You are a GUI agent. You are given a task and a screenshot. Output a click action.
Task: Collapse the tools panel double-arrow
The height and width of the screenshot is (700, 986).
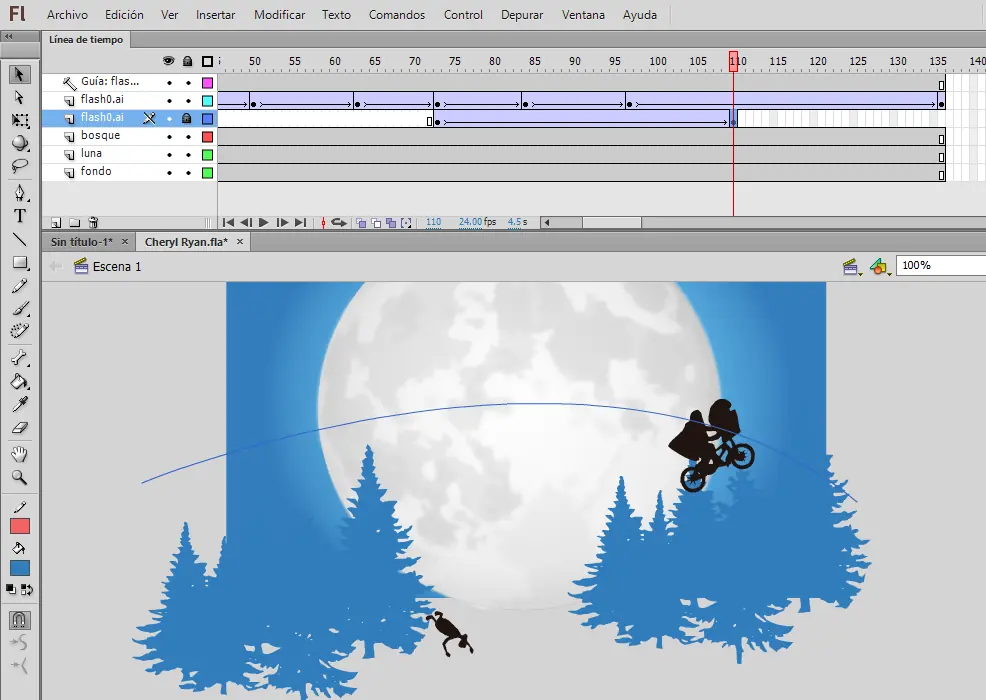coord(9,36)
